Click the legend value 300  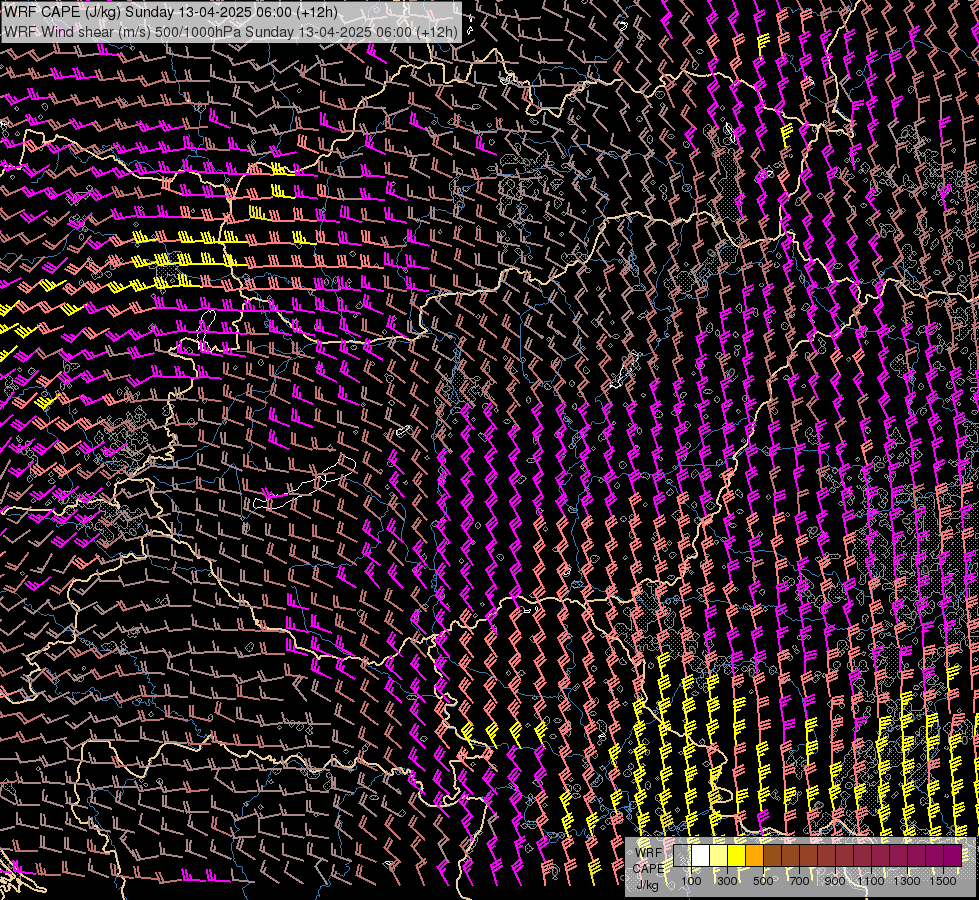point(727,881)
